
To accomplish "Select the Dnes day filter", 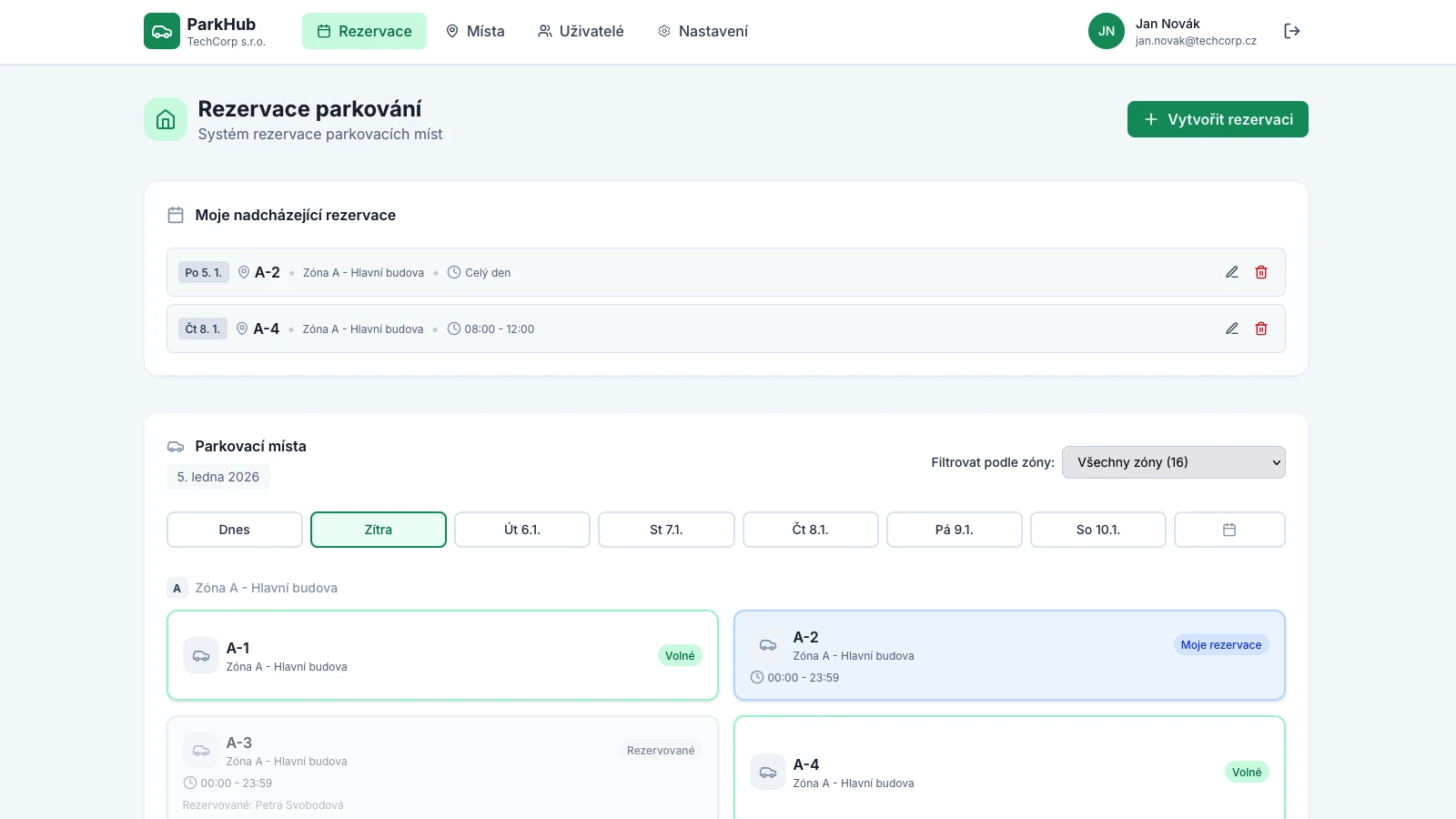I will (x=234, y=530).
